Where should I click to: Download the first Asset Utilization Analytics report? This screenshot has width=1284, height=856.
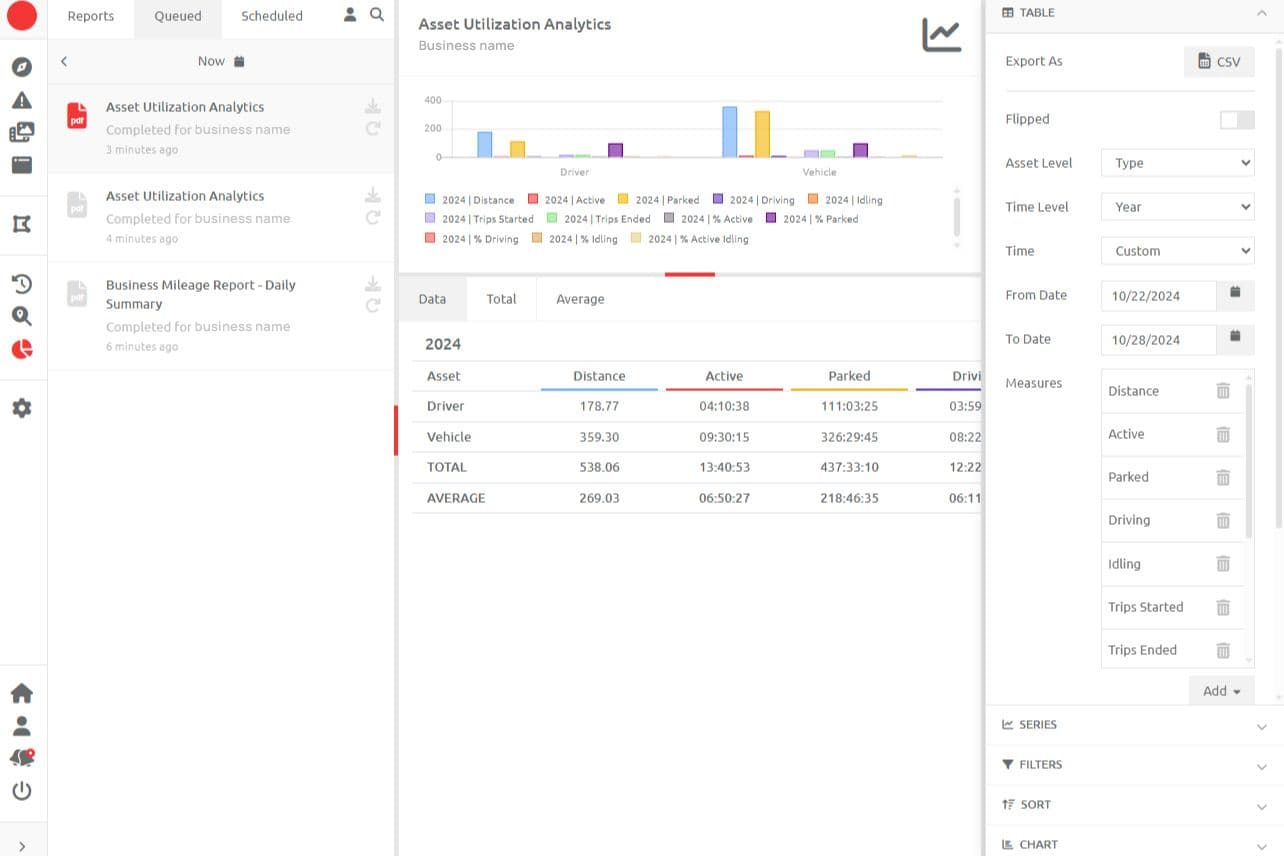372,107
